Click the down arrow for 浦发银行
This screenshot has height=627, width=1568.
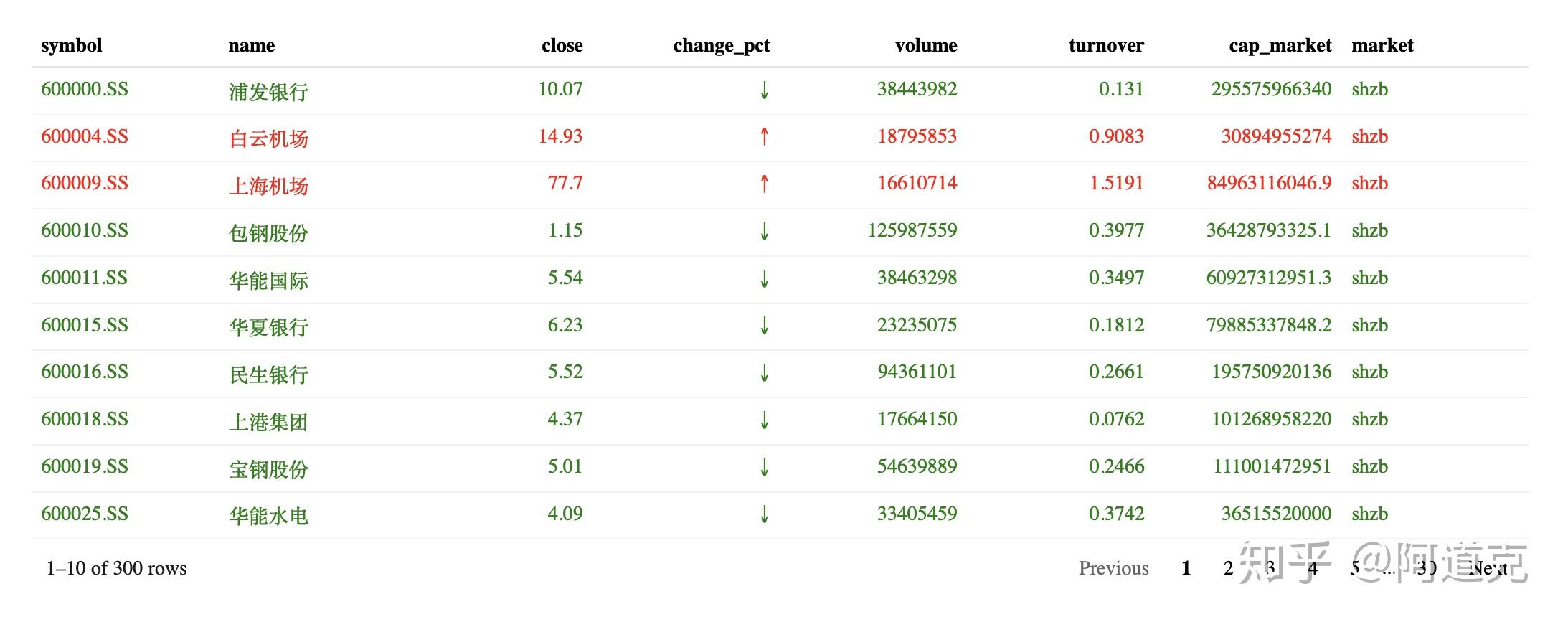pyautogui.click(x=764, y=90)
